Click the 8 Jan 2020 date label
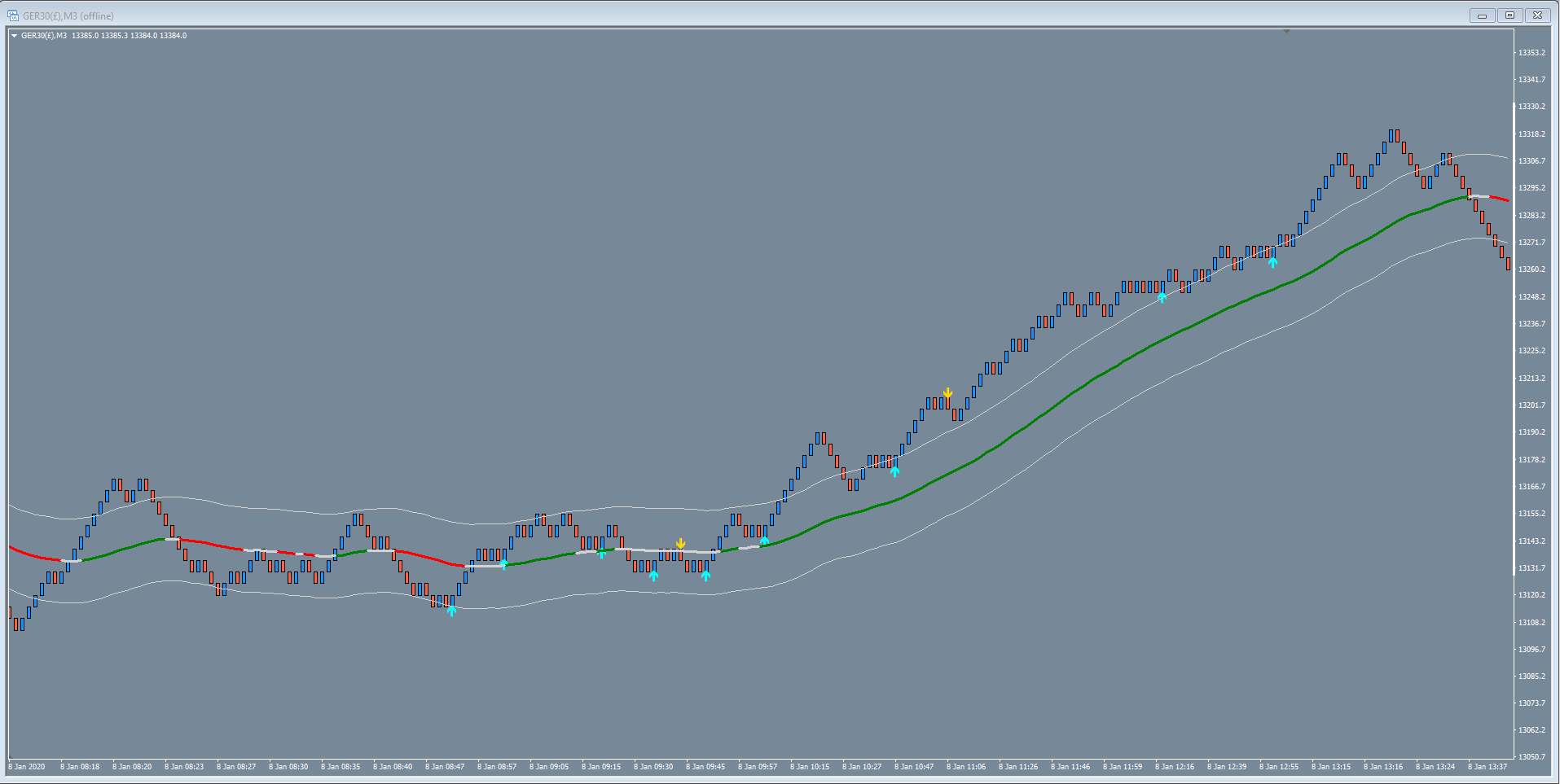The width and height of the screenshot is (1560, 784). click(x=27, y=767)
